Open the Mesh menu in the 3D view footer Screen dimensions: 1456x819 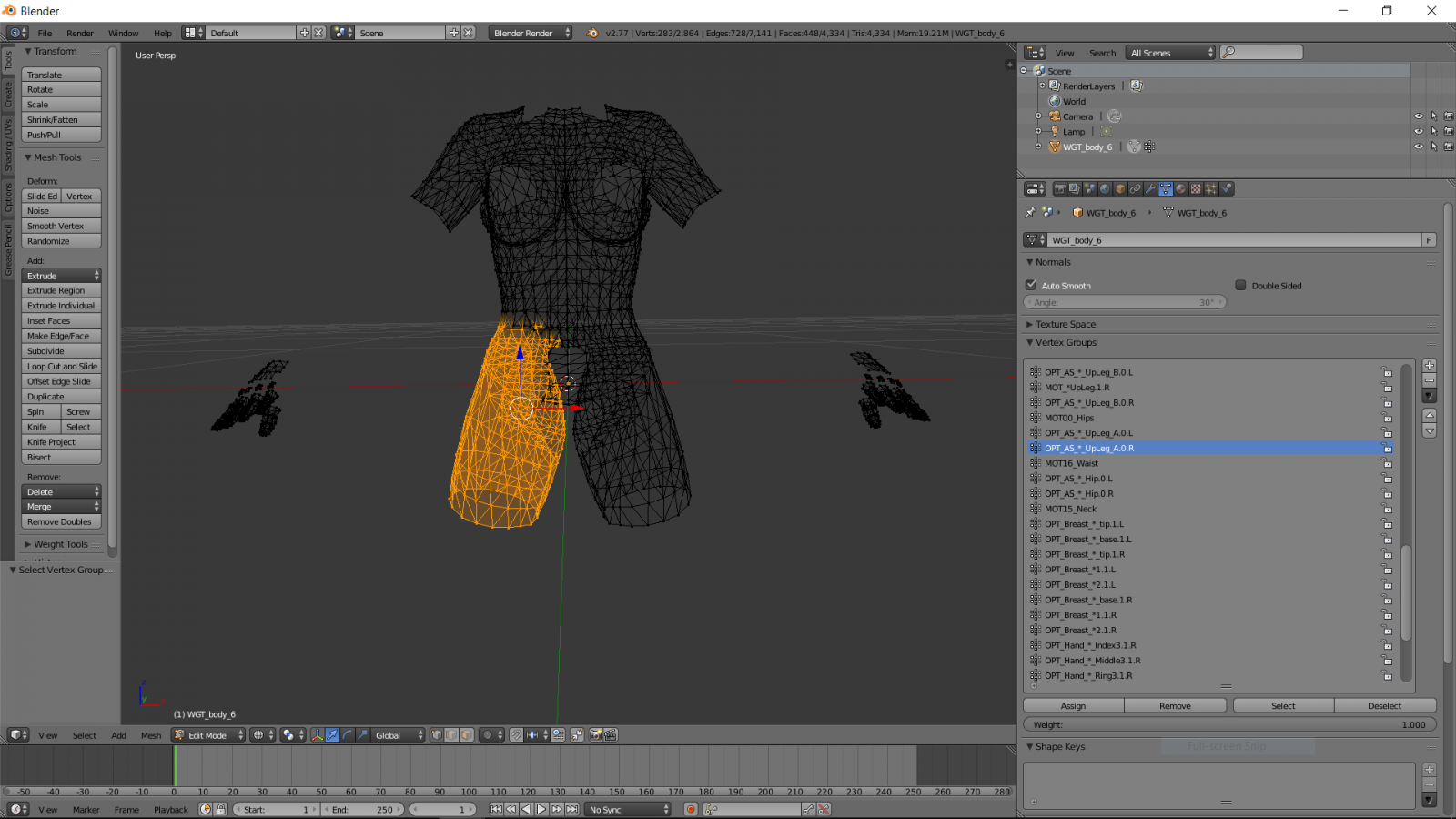coord(150,734)
